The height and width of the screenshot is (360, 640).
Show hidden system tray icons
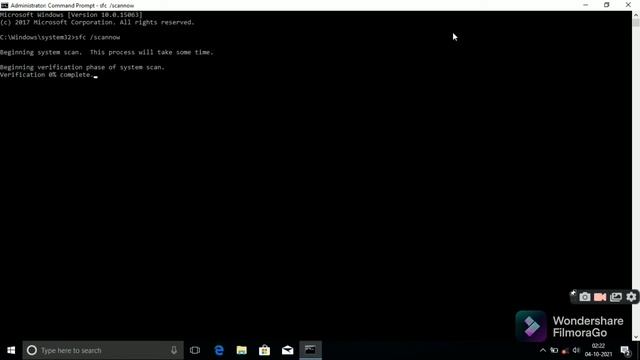coord(542,350)
